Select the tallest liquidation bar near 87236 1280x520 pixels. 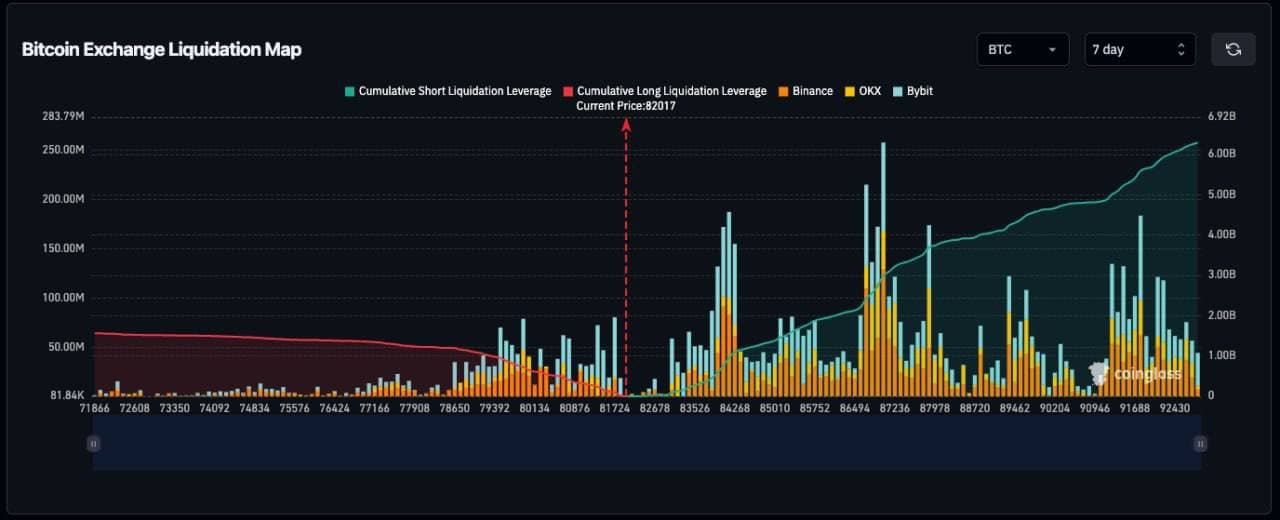point(883,270)
